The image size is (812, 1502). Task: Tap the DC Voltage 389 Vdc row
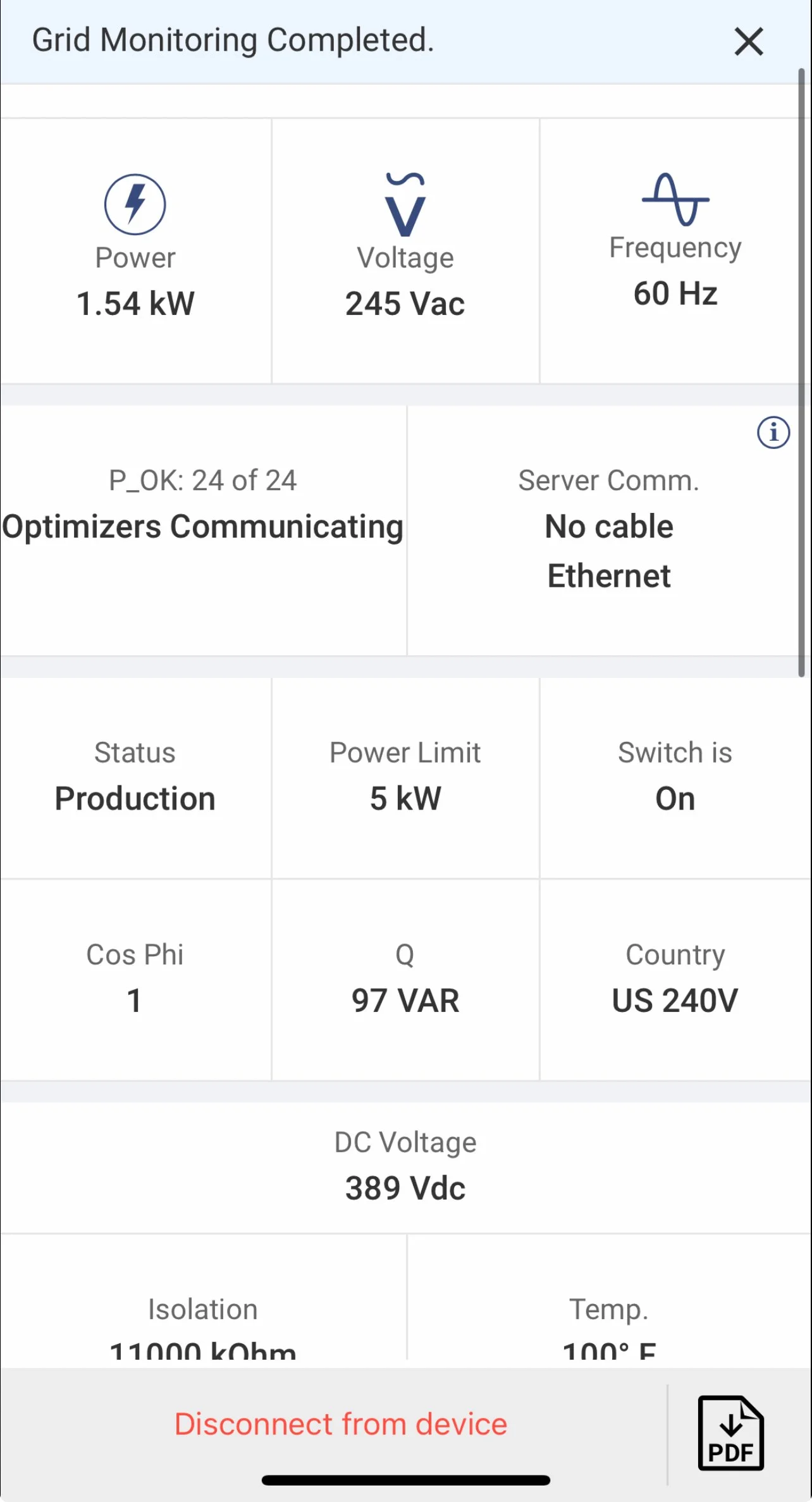[405, 1167]
